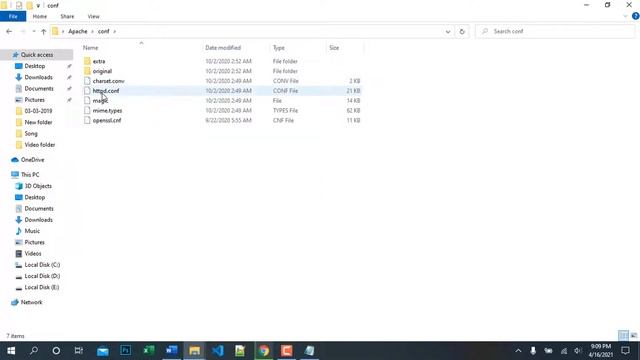
Task: Open Word from the taskbar
Action: point(171,351)
